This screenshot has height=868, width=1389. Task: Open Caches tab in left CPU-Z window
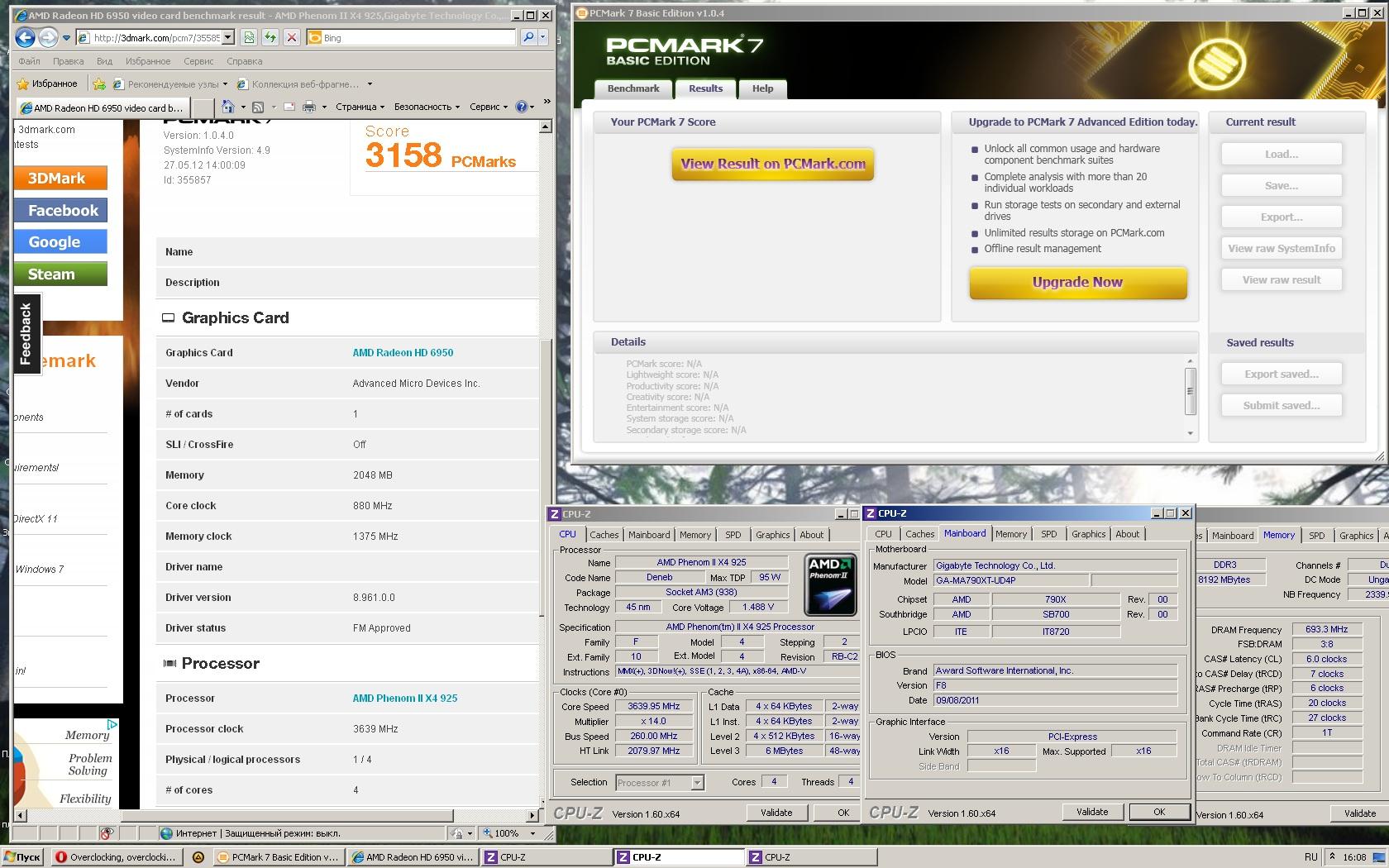(604, 535)
